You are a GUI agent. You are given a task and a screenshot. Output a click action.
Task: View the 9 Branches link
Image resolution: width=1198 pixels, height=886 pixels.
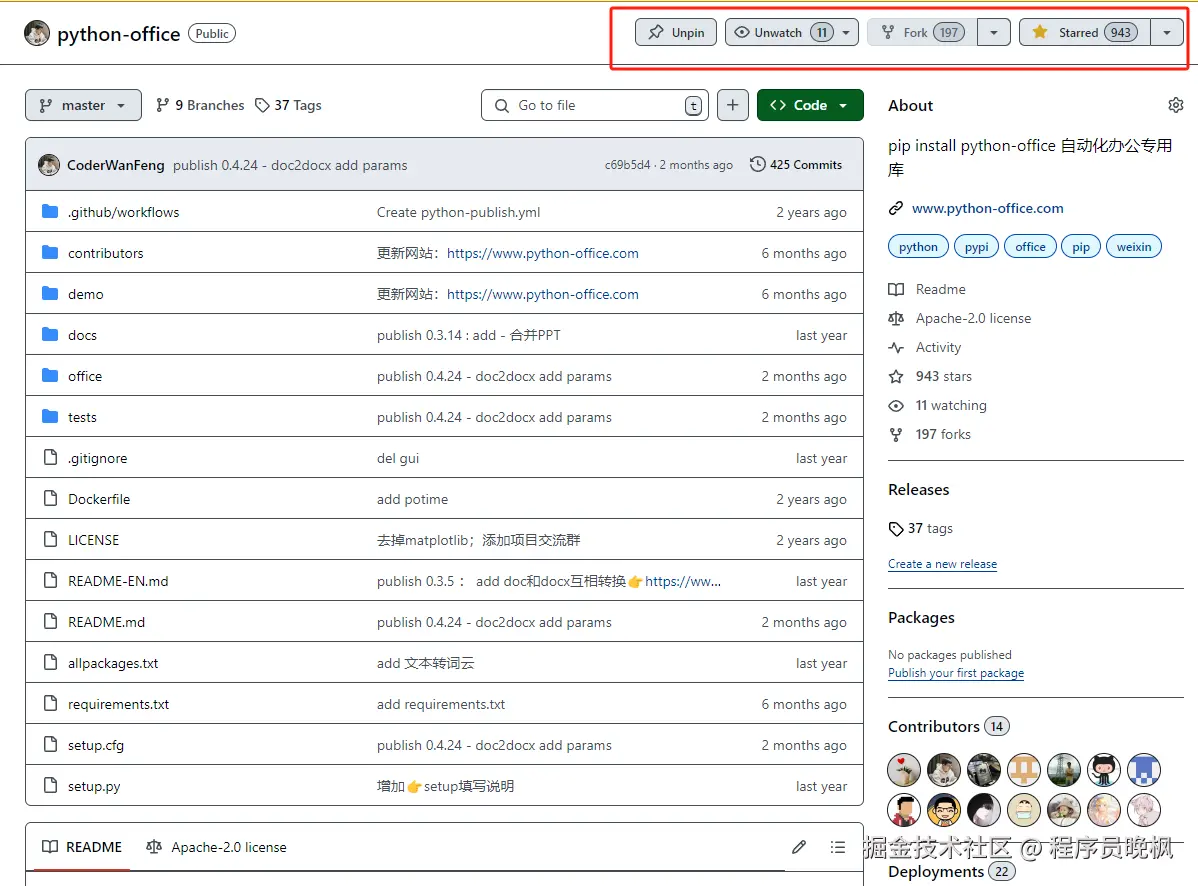click(x=200, y=105)
